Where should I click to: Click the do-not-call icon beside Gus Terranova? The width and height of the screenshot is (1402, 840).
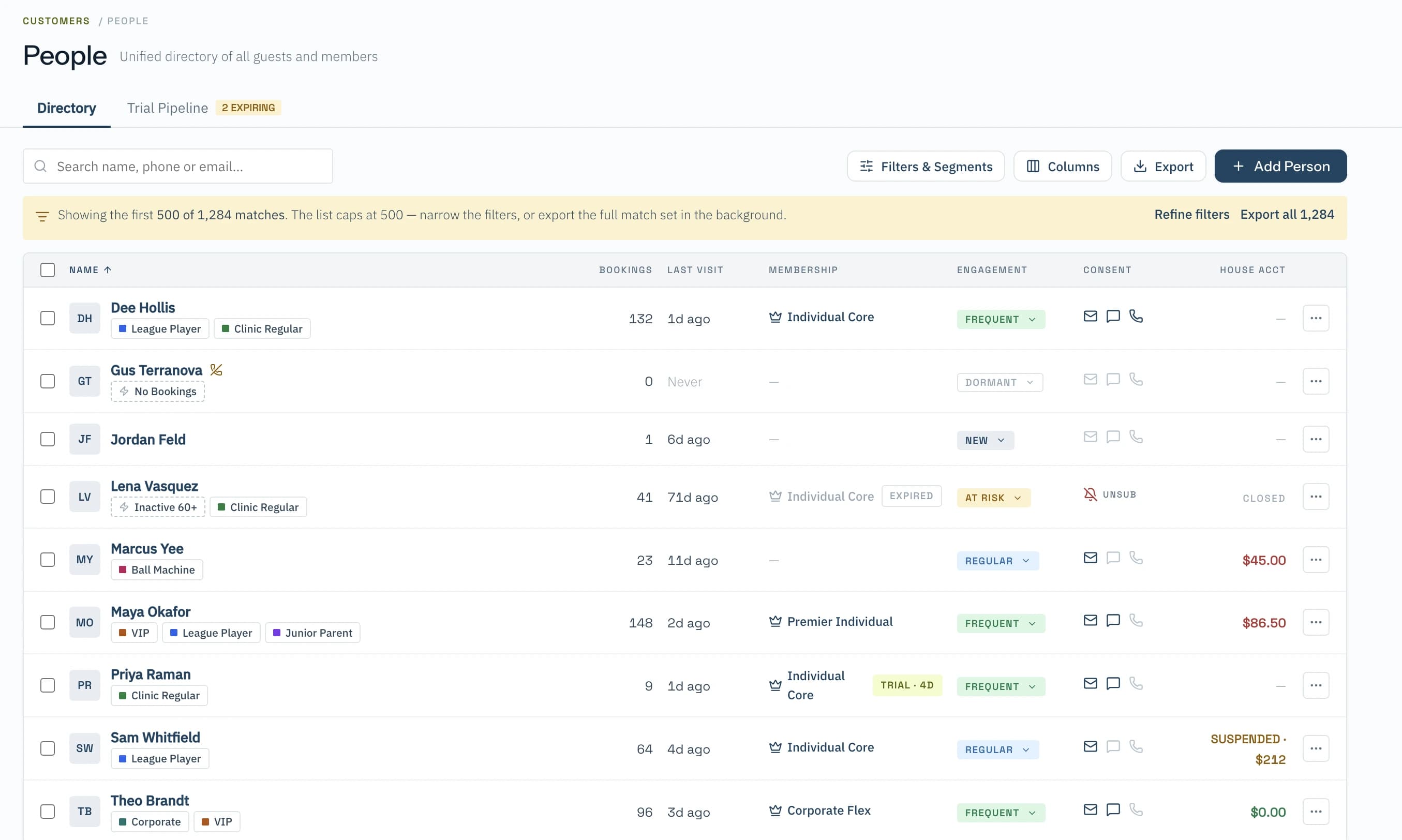pyautogui.click(x=216, y=370)
